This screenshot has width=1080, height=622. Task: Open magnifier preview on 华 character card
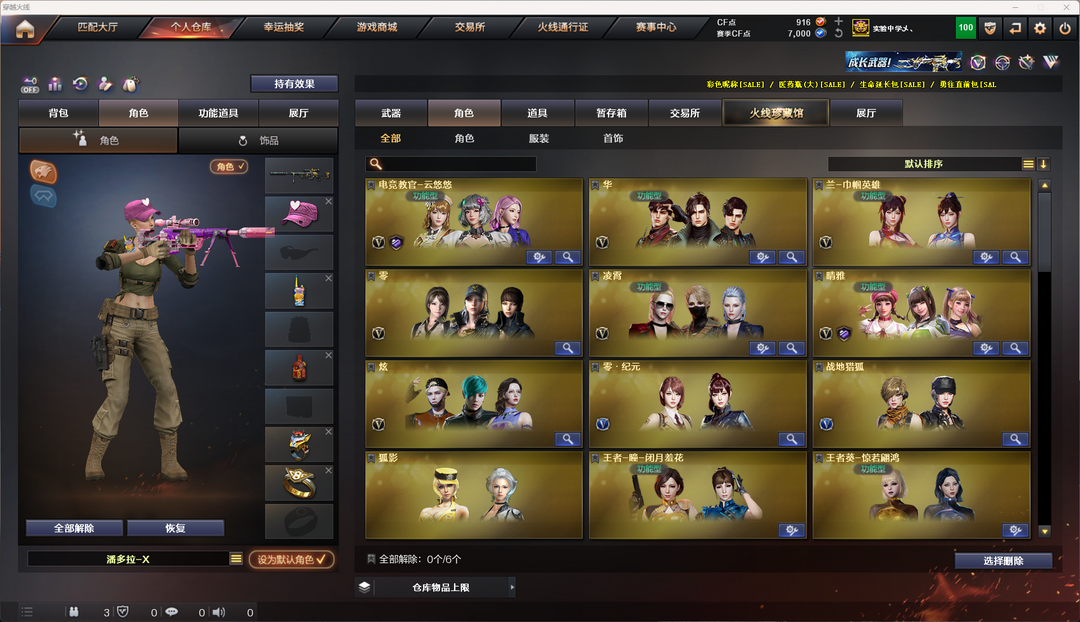[x=791, y=257]
